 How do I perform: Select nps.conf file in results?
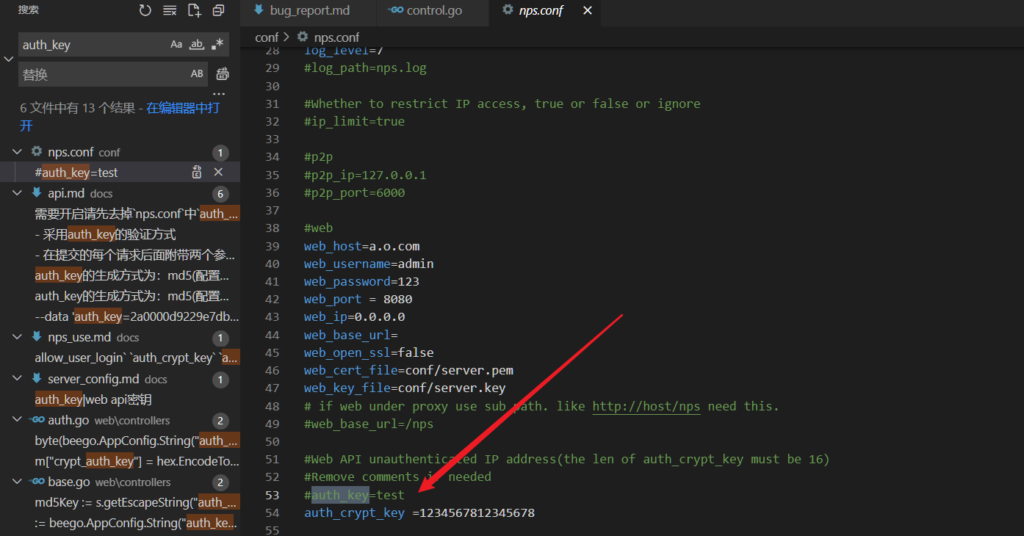click(x=71, y=152)
